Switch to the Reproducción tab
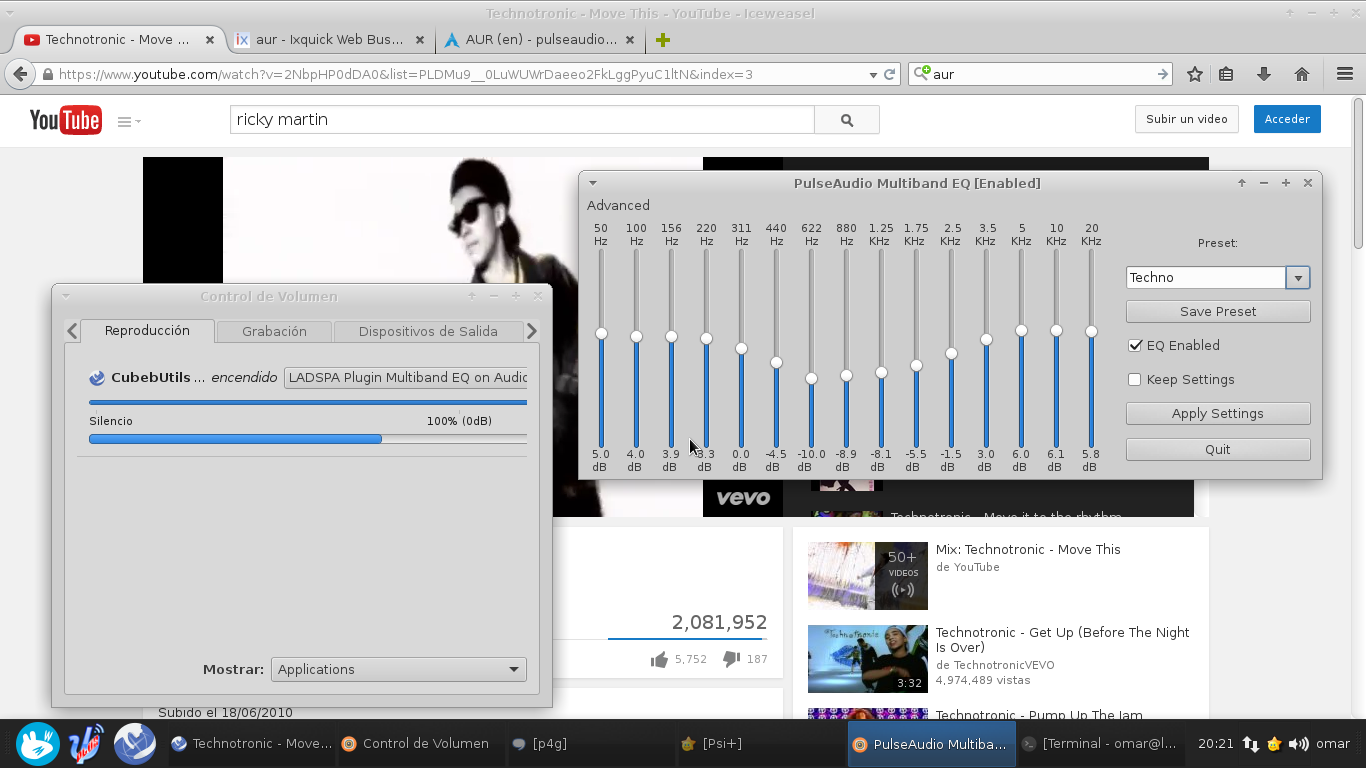Viewport: 1366px width, 768px height. click(x=147, y=331)
